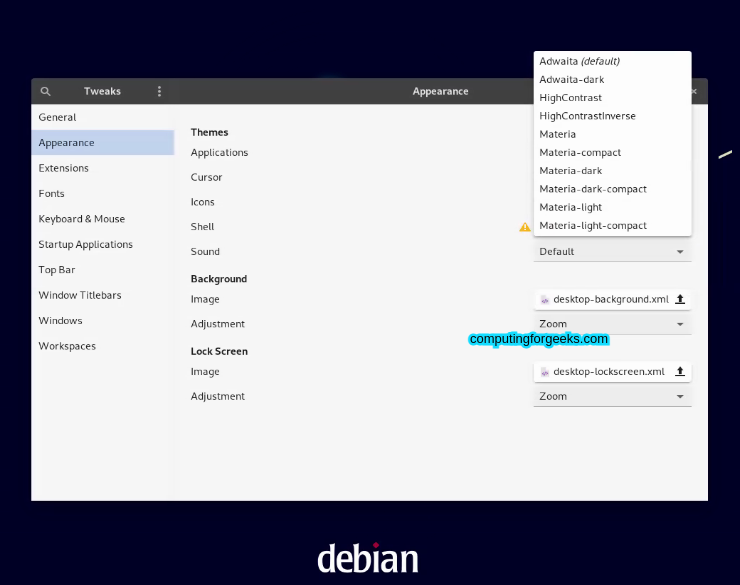Select Adwaita (default) theme option
This screenshot has width=740, height=585.
(613, 61)
